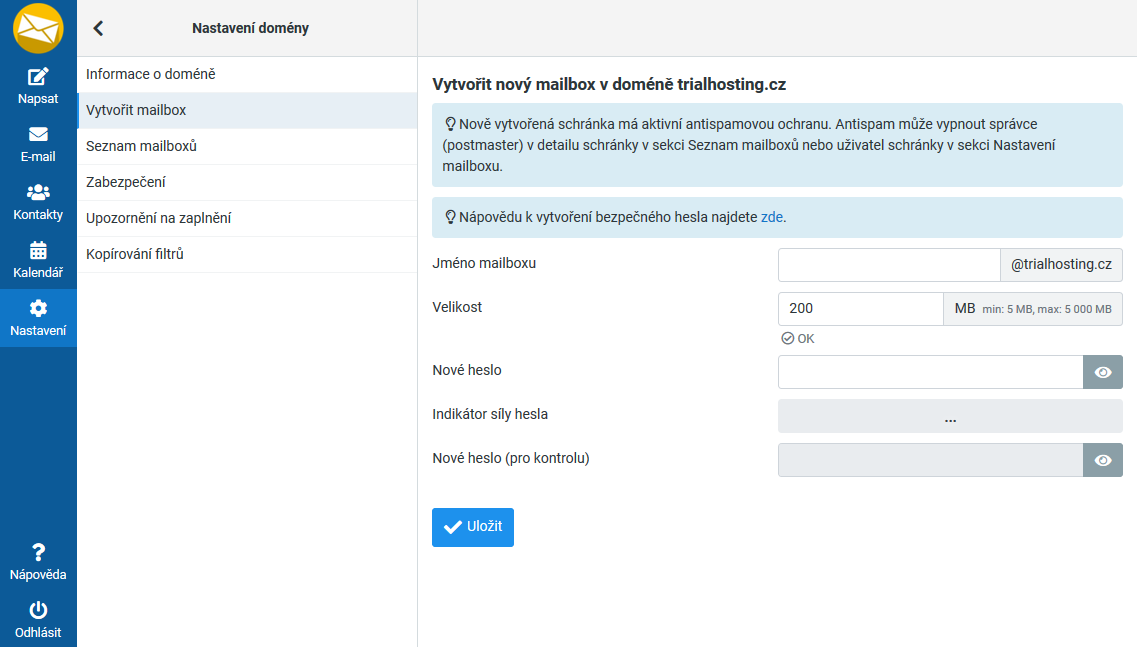Focus the Velikost size field
The width and height of the screenshot is (1137, 647).
[860, 309]
